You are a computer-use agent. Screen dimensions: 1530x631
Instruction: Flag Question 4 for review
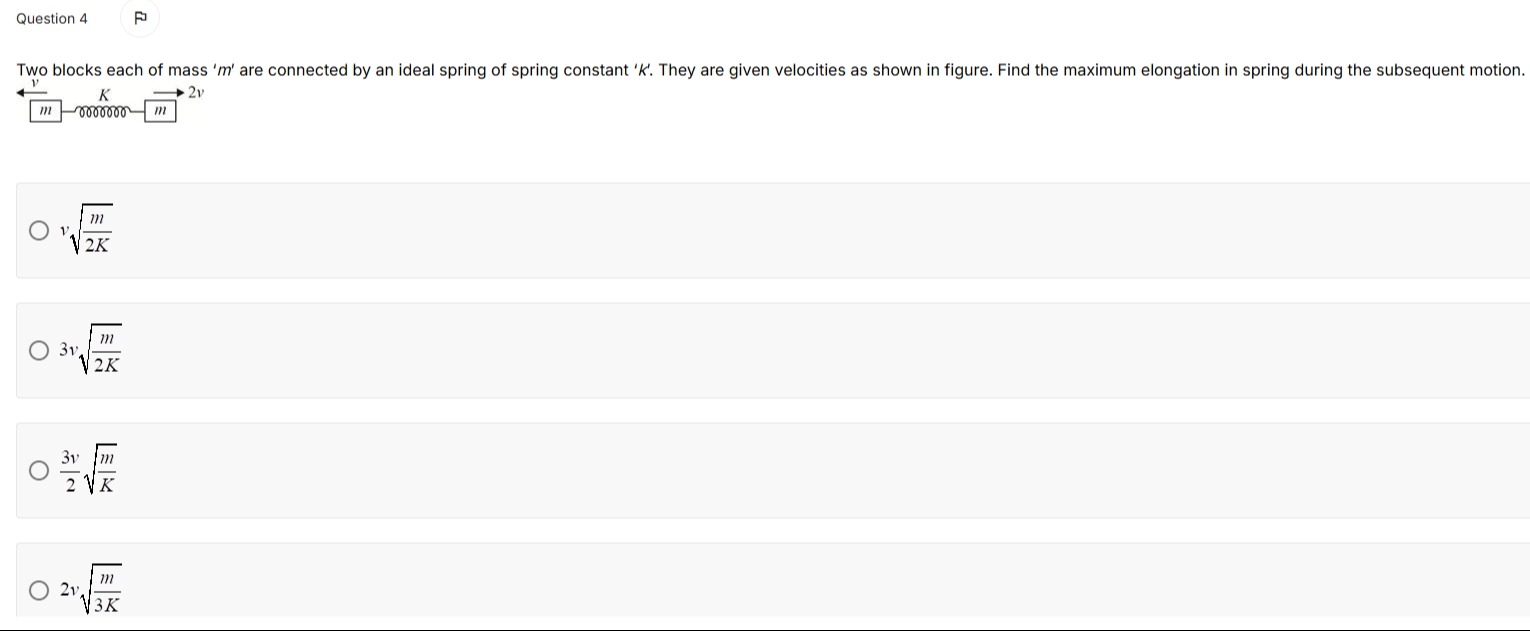pyautogui.click(x=139, y=17)
